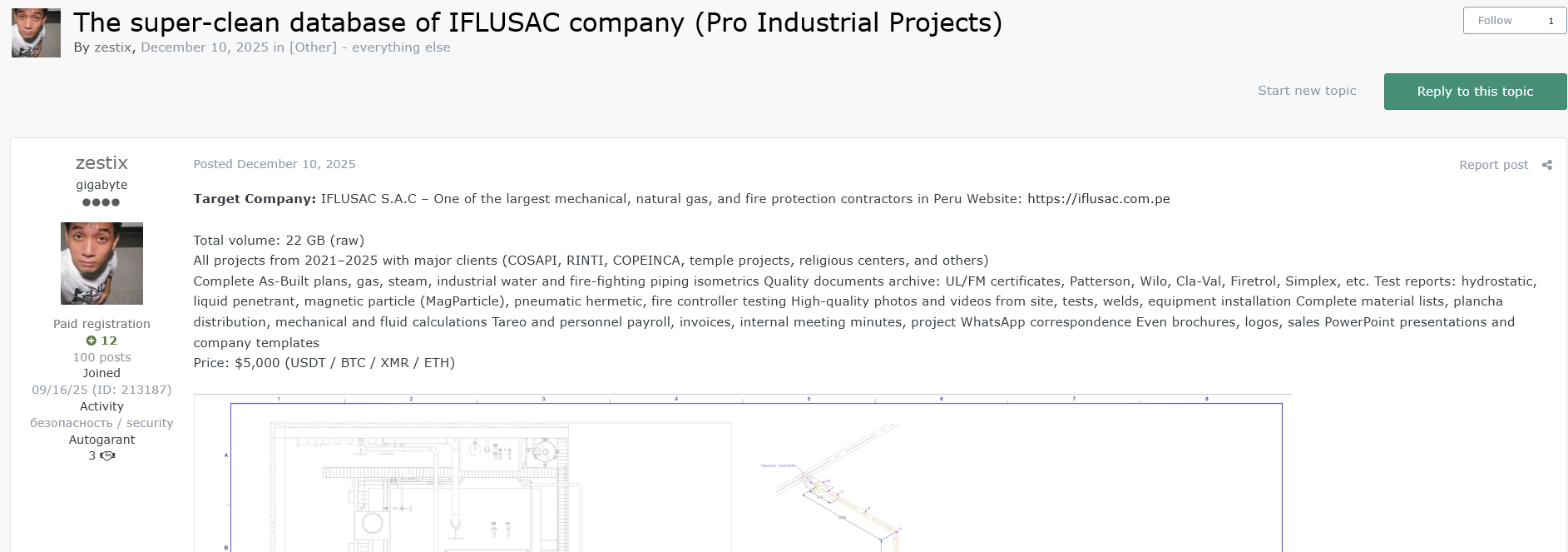Open zestix's large avatar in post sidebar

click(x=101, y=263)
